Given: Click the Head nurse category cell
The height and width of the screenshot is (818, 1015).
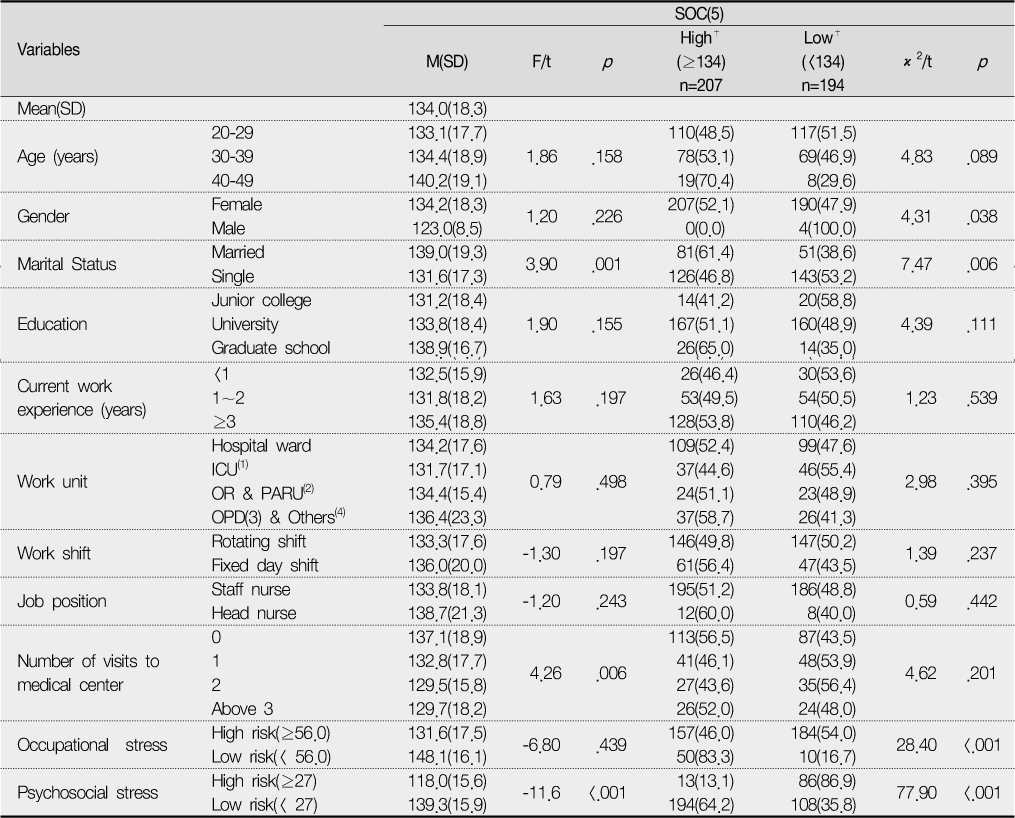Looking at the screenshot, I should pyautogui.click(x=254, y=614).
